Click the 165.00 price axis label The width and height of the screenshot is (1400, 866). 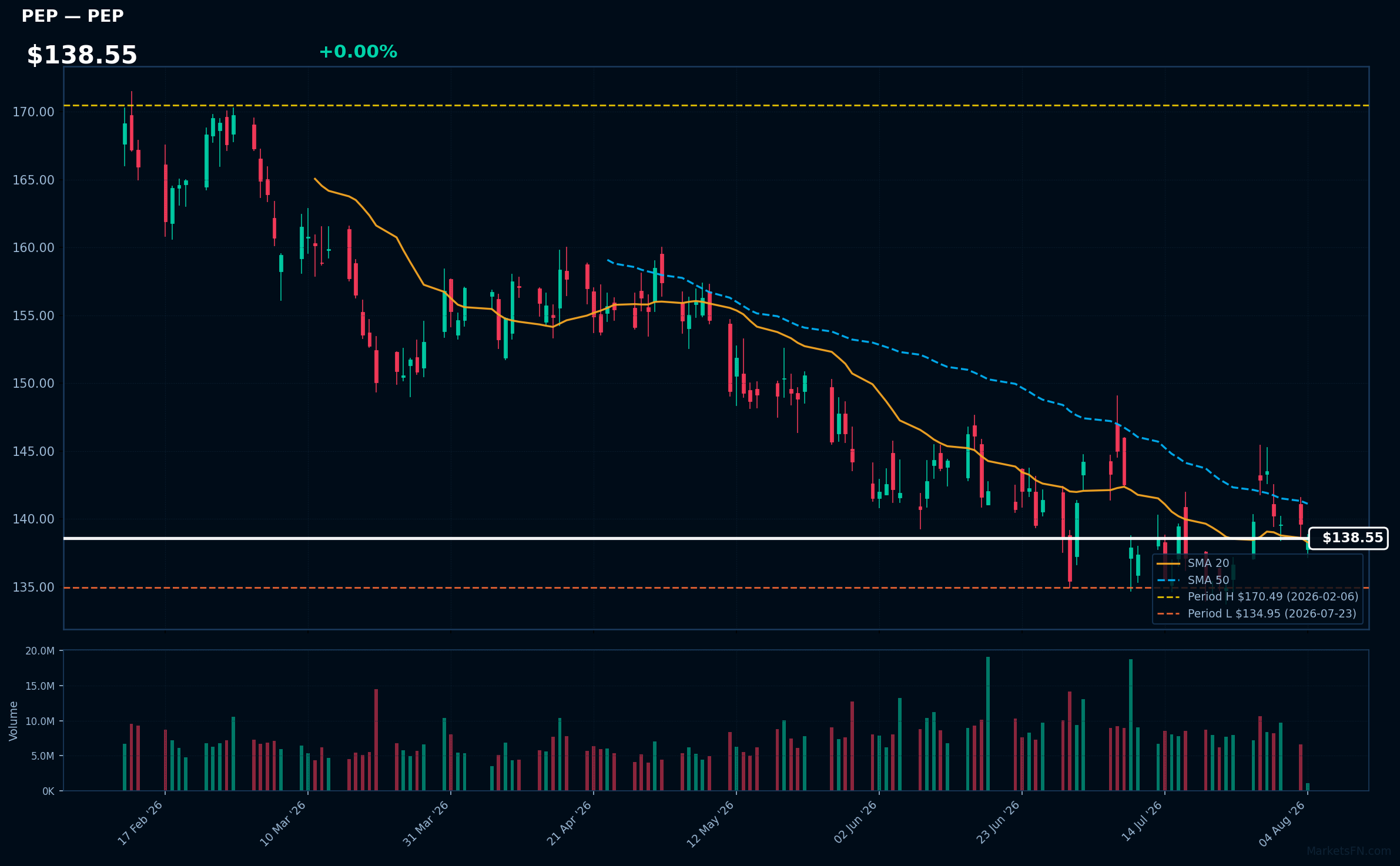pos(34,180)
